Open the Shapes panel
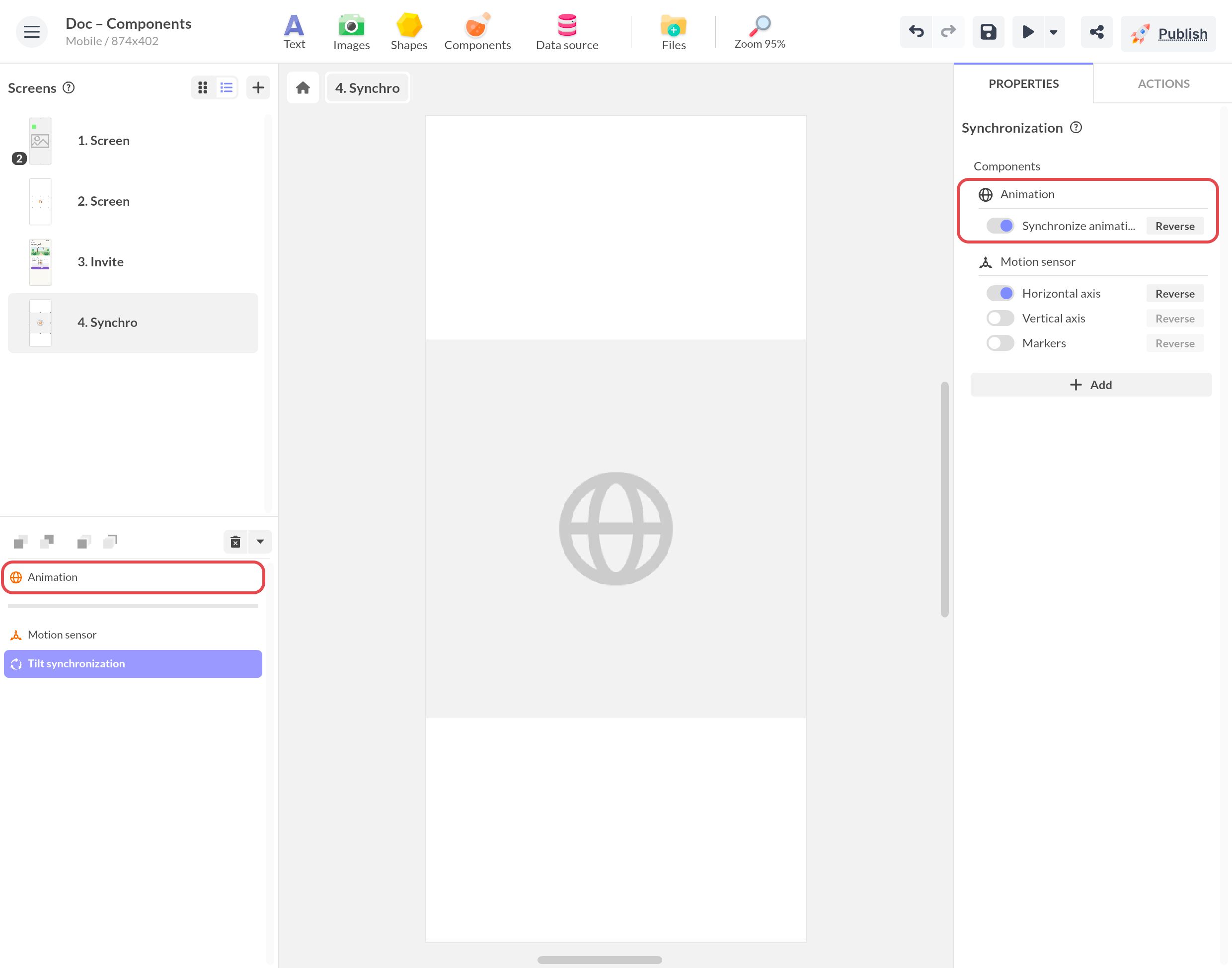Viewport: 1232px width, 968px height. 409,32
